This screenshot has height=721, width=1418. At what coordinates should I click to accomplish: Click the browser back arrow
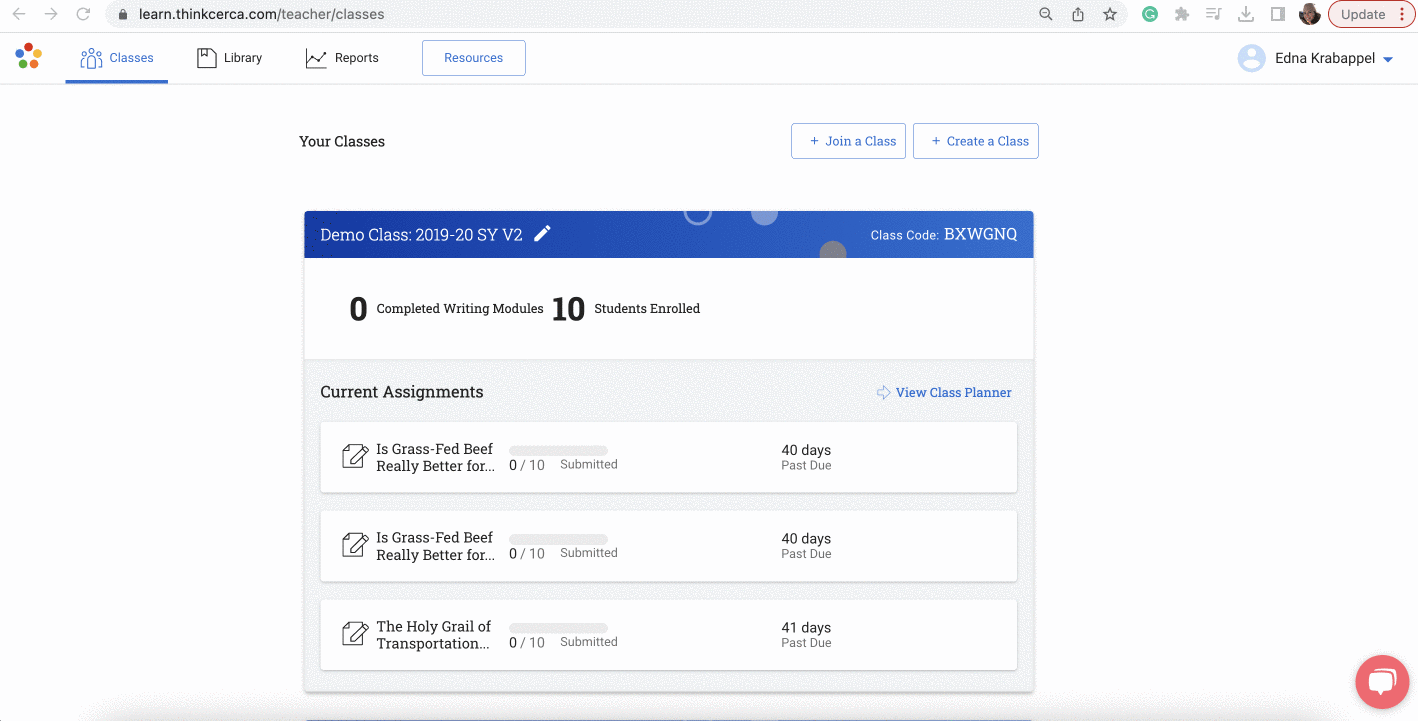point(18,14)
